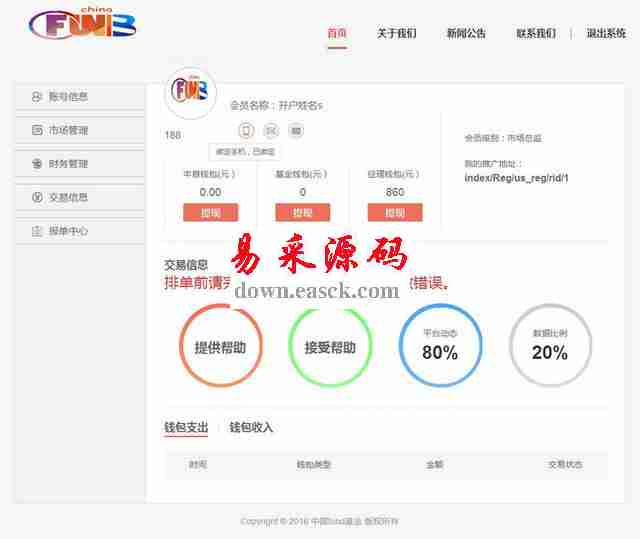Click the round FWB member avatar
This screenshot has width=640, height=539.
click(190, 92)
